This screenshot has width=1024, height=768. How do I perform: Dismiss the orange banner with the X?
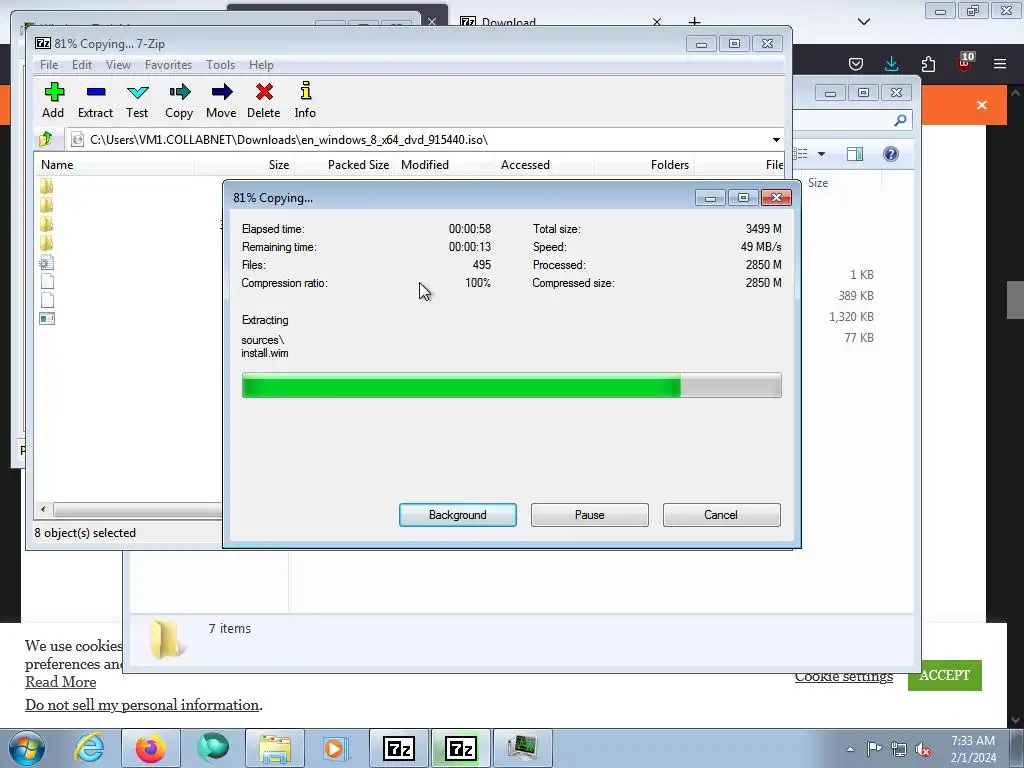point(982,105)
